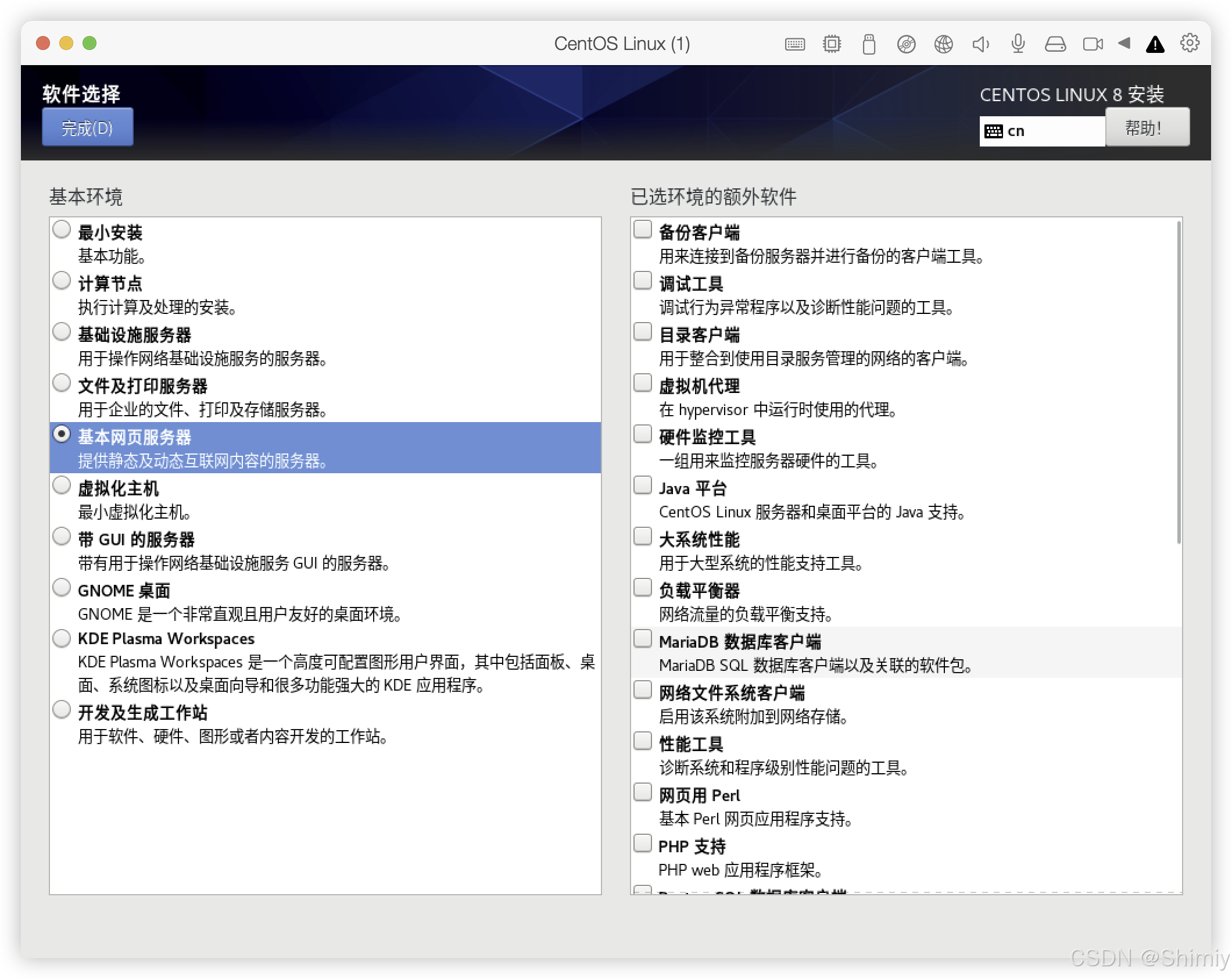Image resolution: width=1232 pixels, height=979 pixels.
Task: Click the speaker sound icon
Action: coord(980,44)
